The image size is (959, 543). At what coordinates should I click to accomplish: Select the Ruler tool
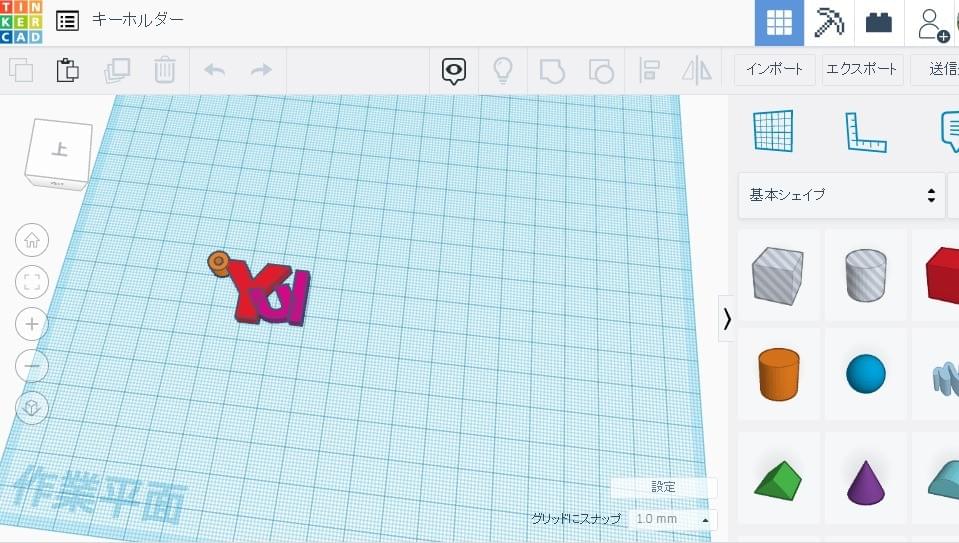click(865, 131)
